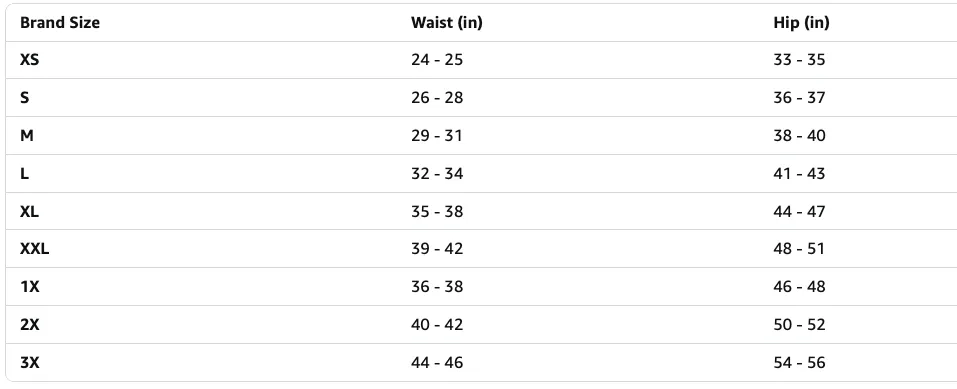
Task: Click hip value 33 - 35
Action: point(800,60)
